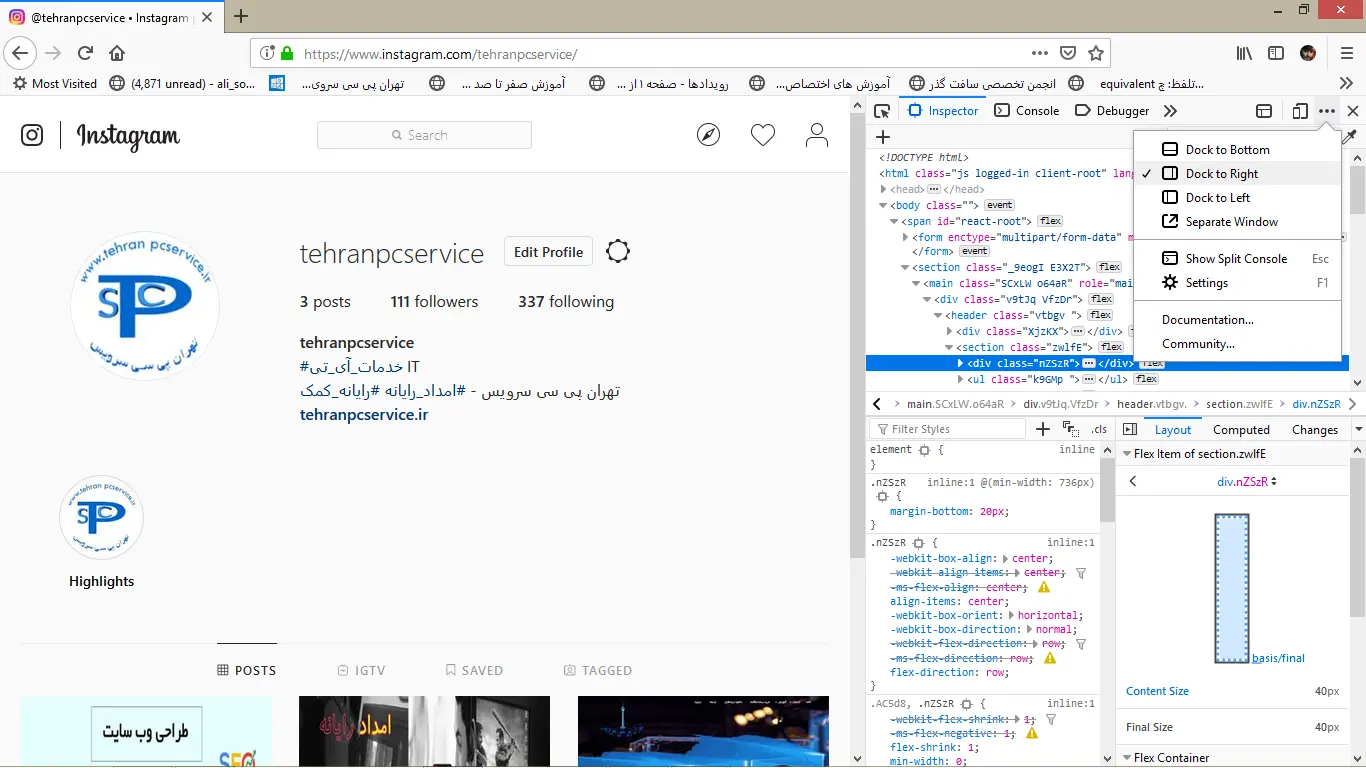
Task: Click the eyedropper color picker icon
Action: point(1349,137)
